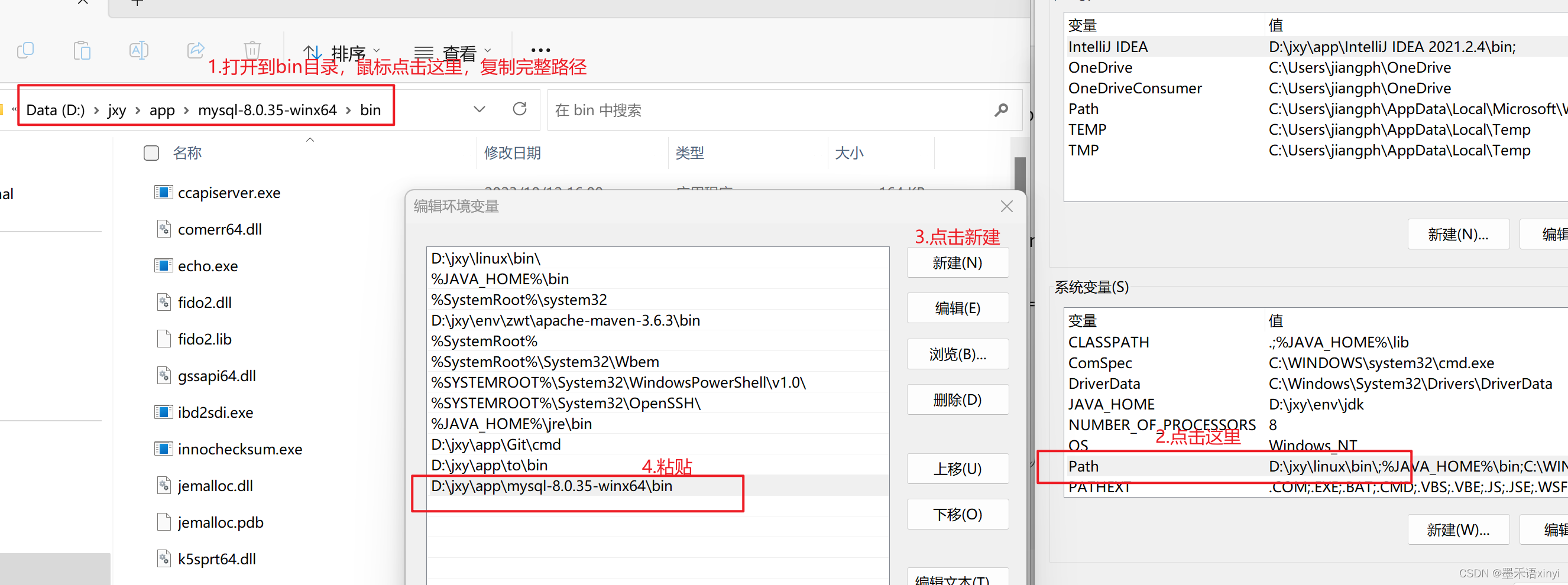Open the three-dots more options menu
1568x585 pixels.
(540, 50)
